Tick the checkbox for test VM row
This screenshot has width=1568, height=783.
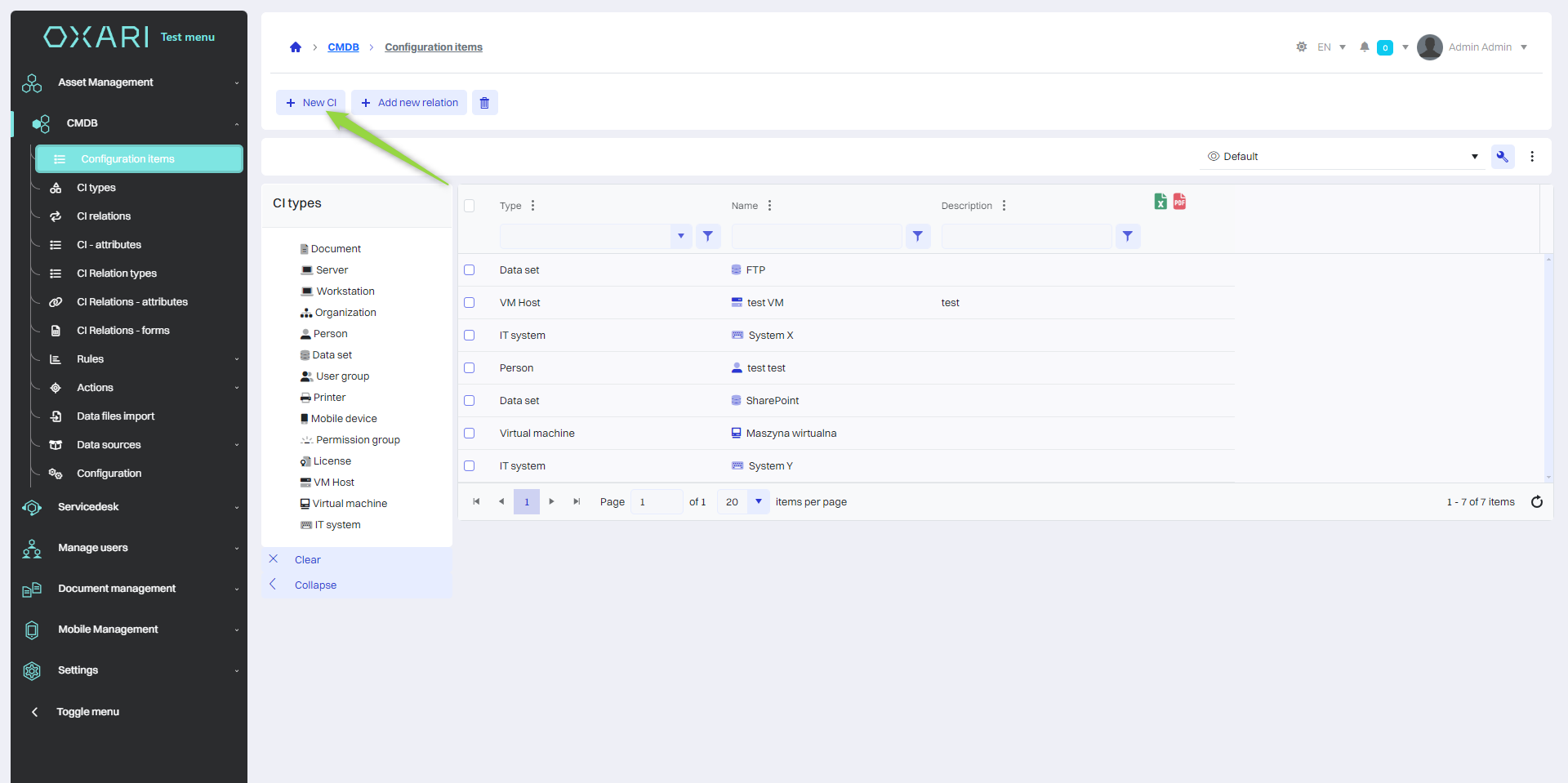tap(470, 303)
